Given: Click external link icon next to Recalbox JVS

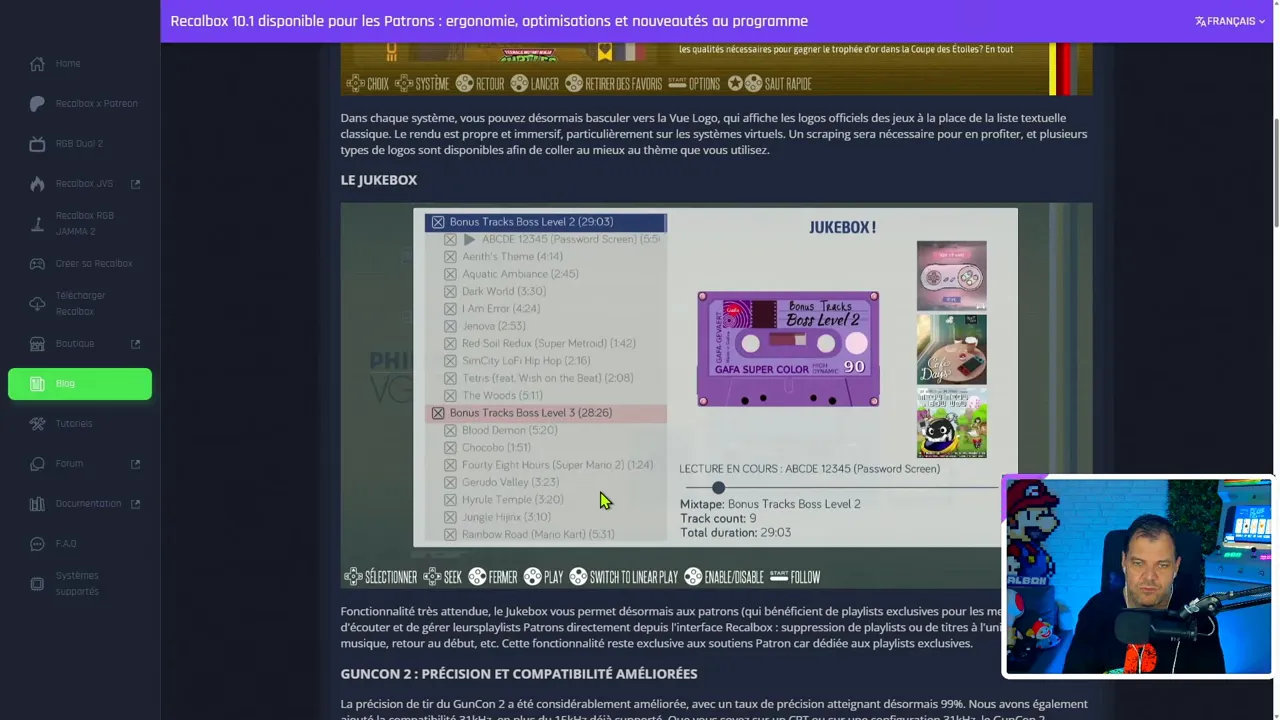Looking at the screenshot, I should 135,184.
